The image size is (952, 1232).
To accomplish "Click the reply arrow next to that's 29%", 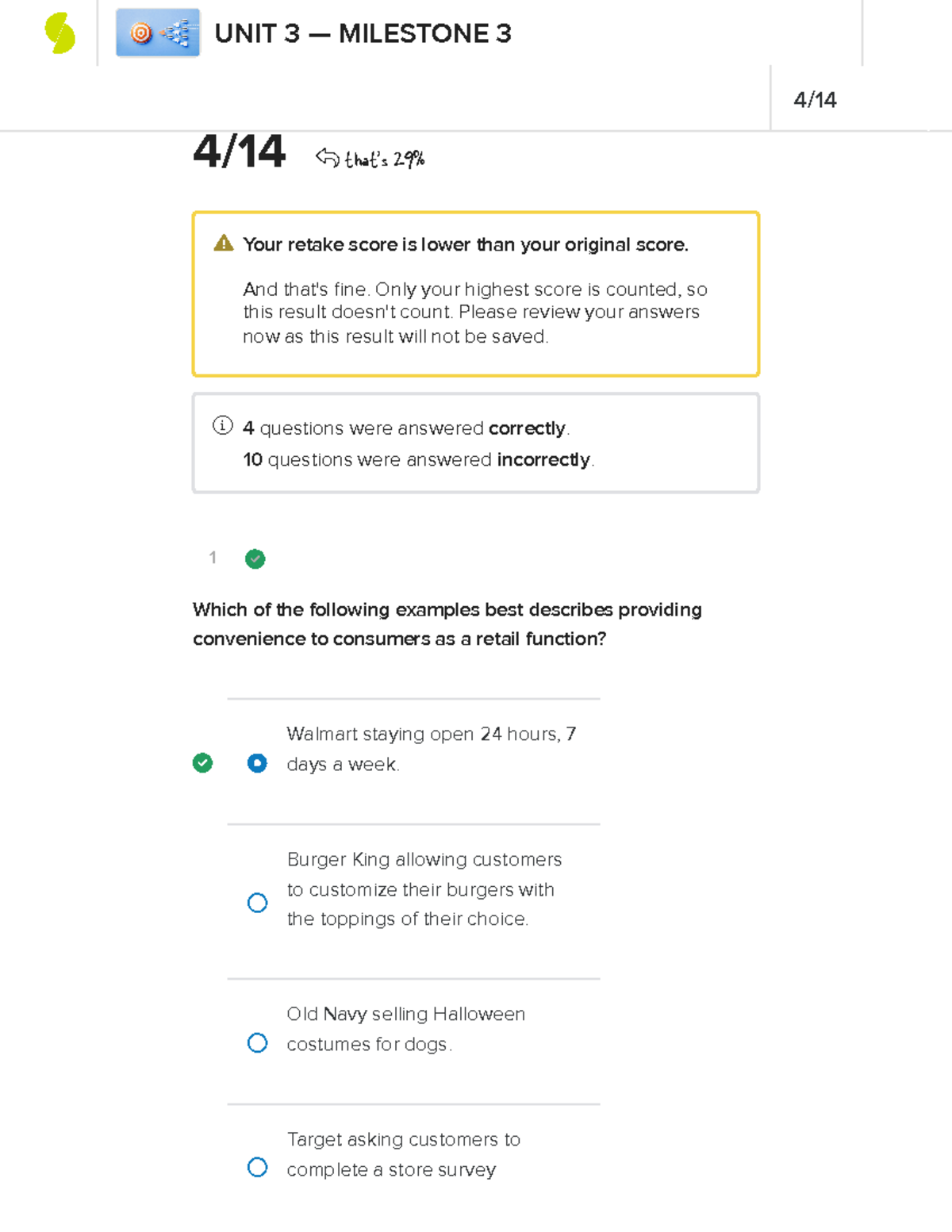I will point(327,158).
